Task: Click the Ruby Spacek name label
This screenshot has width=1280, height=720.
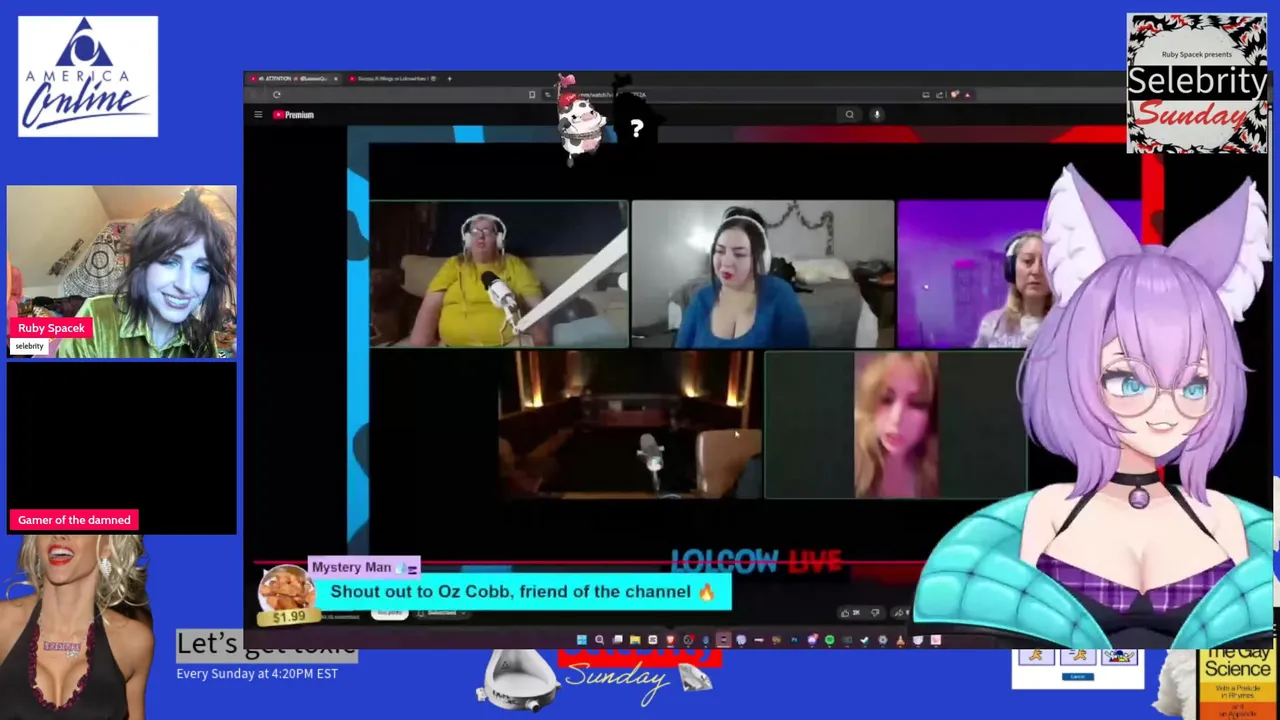Action: (x=51, y=328)
